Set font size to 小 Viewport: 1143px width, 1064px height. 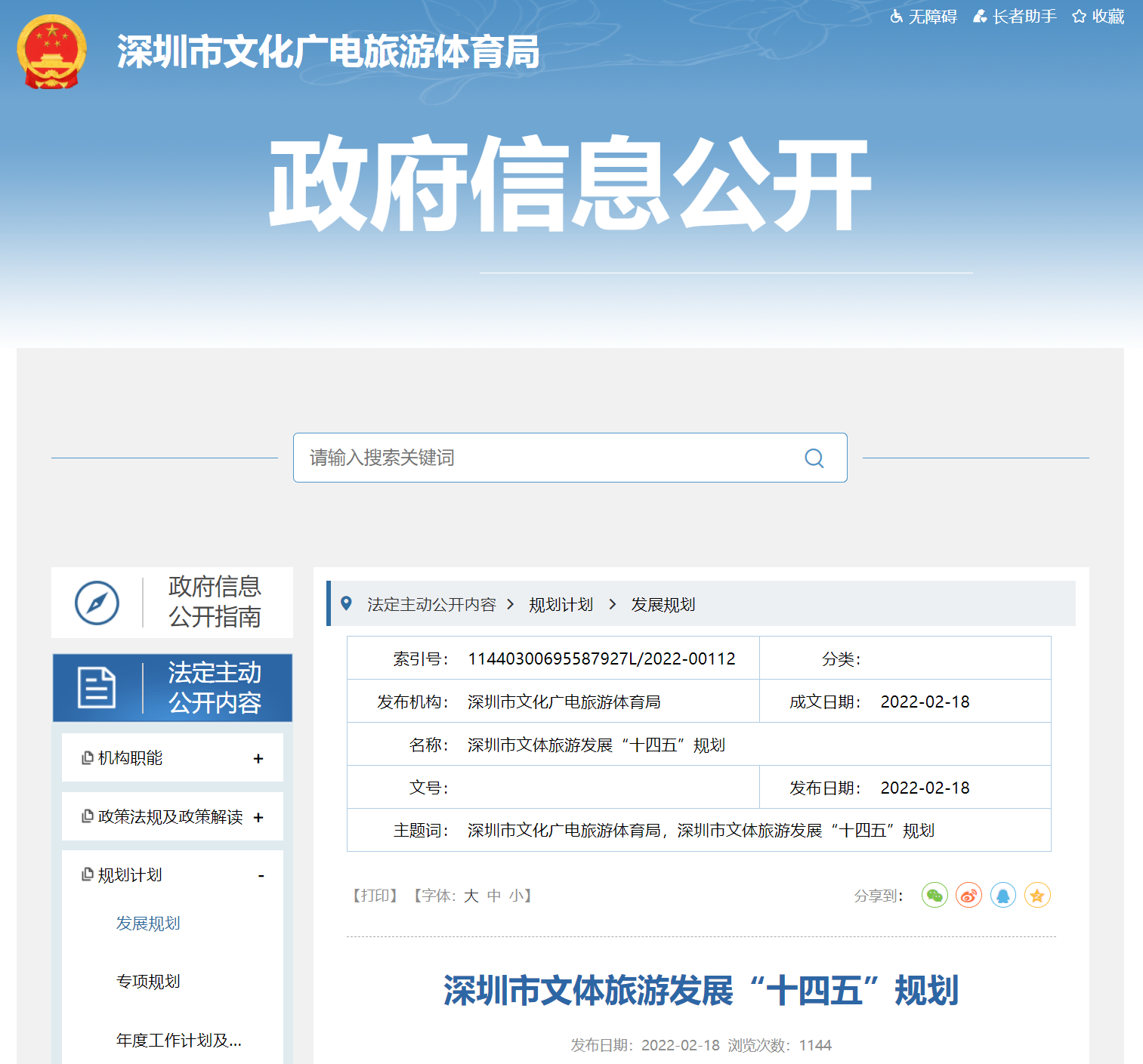(x=516, y=896)
